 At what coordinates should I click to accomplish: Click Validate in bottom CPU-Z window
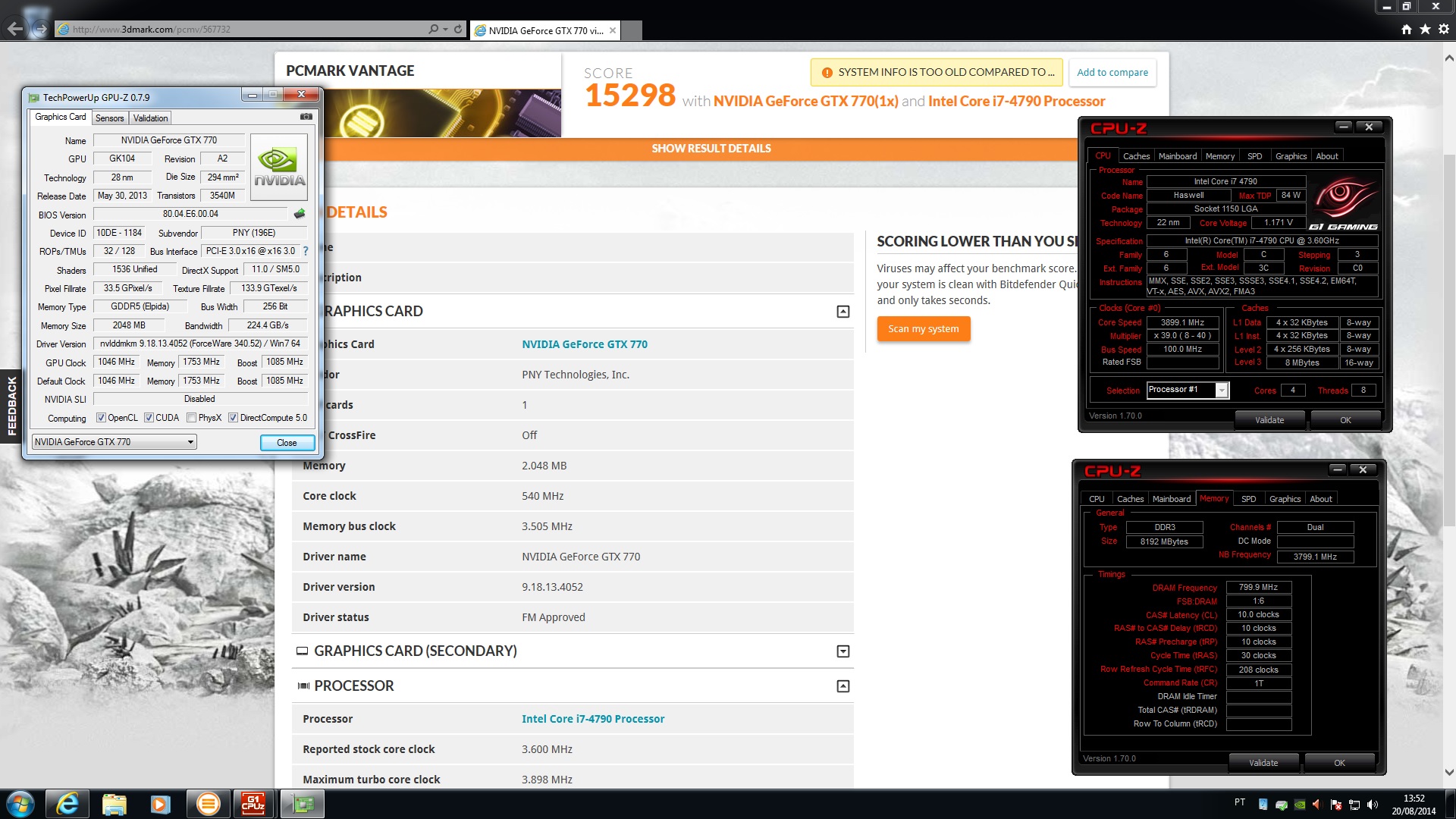(x=1263, y=763)
